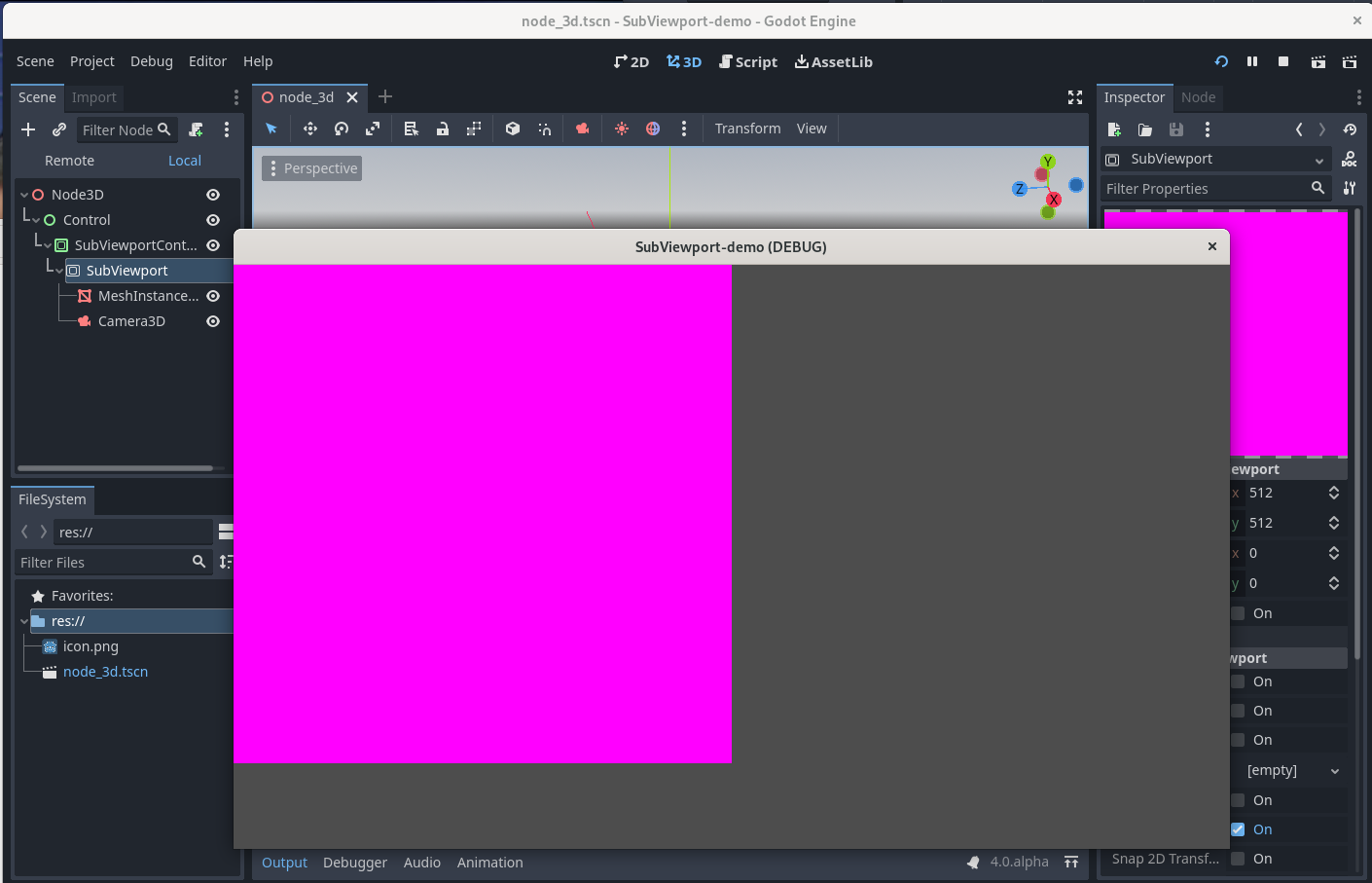1372x883 pixels.
Task: Toggle camera preview with the red camera icon
Action: (583, 129)
